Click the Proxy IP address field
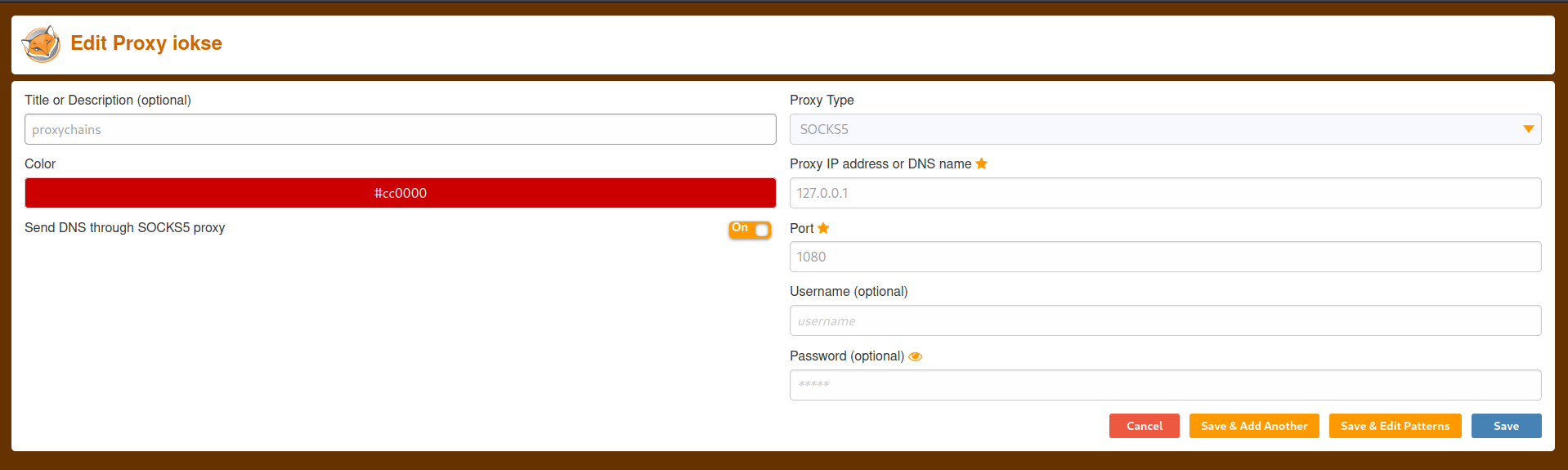This screenshot has width=1568, height=470. pyautogui.click(x=1165, y=193)
